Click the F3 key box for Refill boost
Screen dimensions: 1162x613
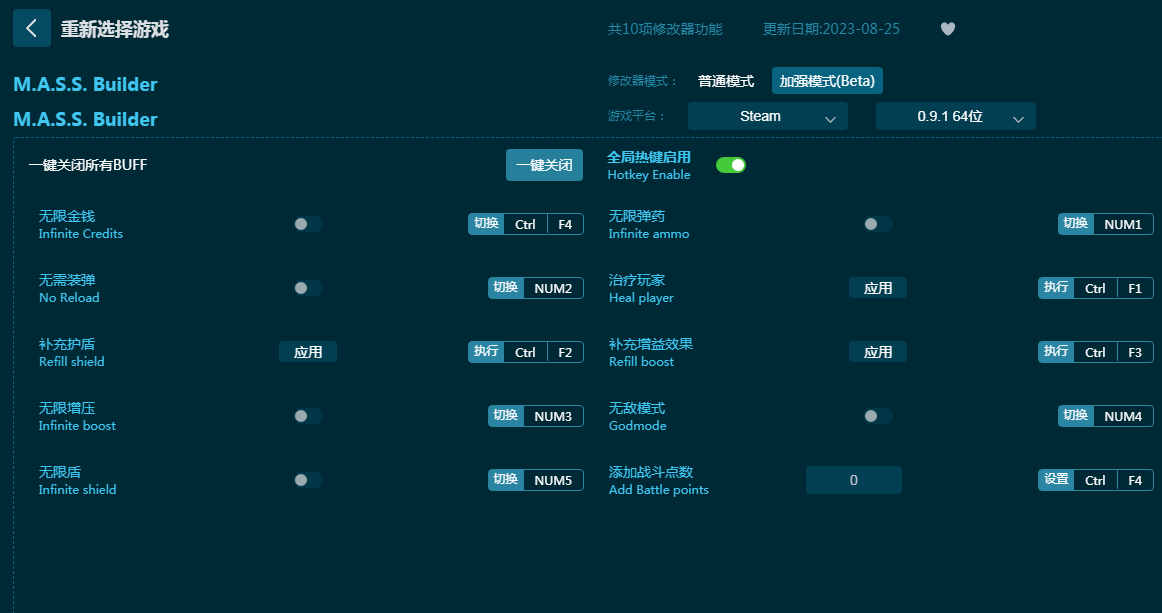click(1135, 352)
